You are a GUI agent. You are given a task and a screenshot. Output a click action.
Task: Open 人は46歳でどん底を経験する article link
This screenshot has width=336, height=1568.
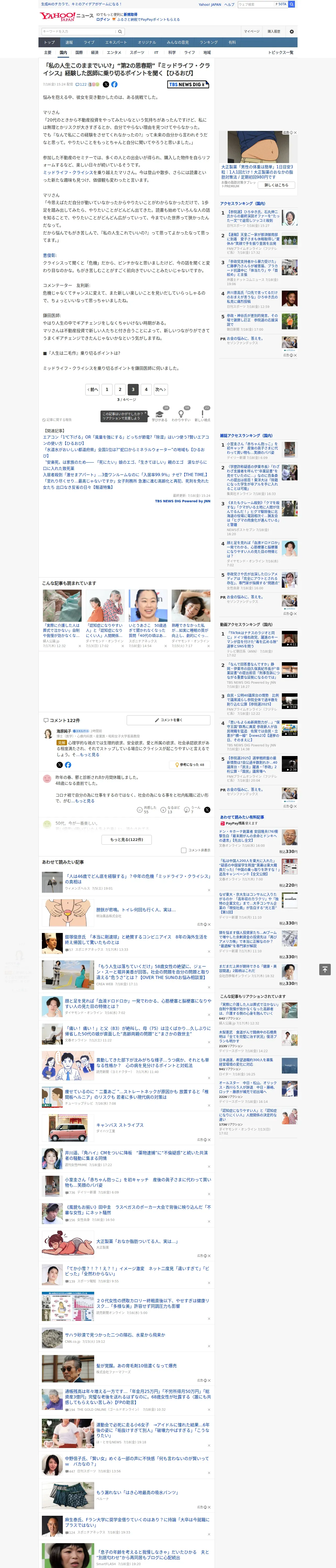(x=137, y=879)
